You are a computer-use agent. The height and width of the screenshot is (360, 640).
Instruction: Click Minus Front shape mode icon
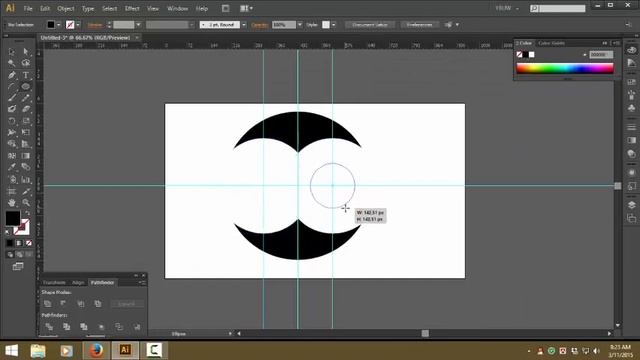(x=63, y=304)
